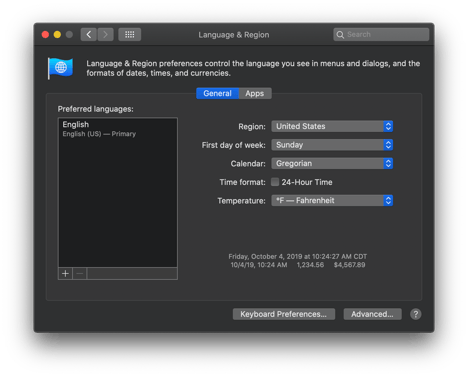Go forward with the right chevron button
Screen dimensions: 468x377
(x=105, y=35)
